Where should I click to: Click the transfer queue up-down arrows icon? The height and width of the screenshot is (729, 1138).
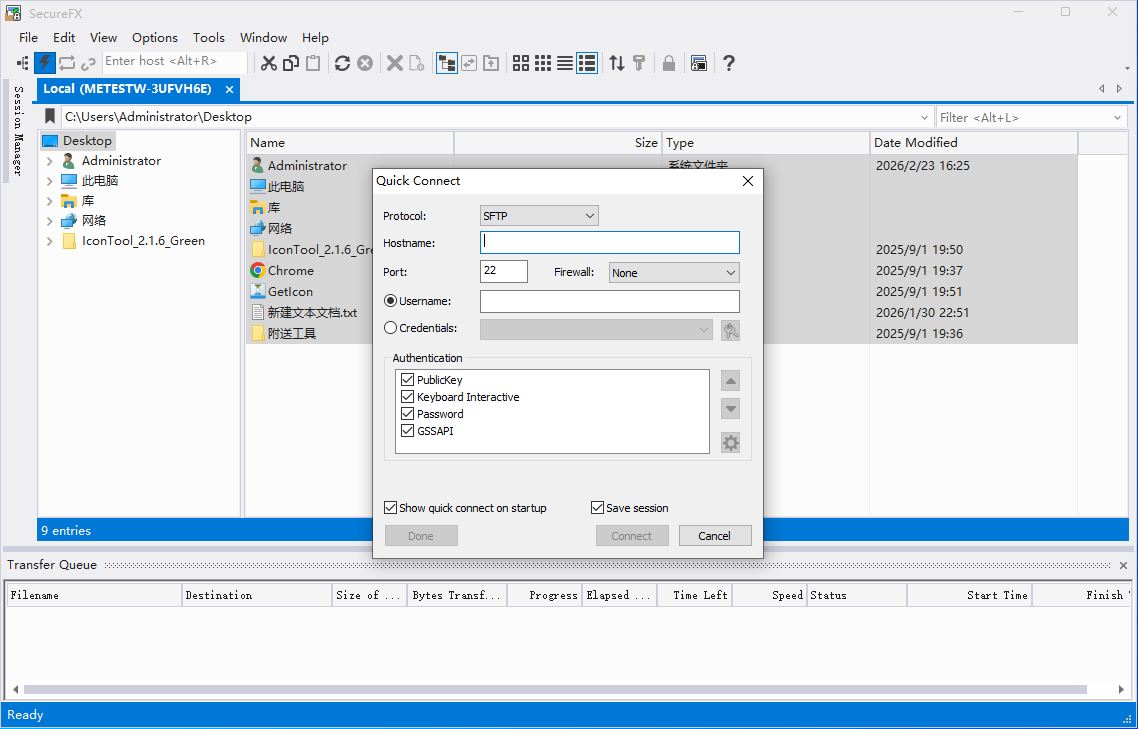tap(617, 63)
